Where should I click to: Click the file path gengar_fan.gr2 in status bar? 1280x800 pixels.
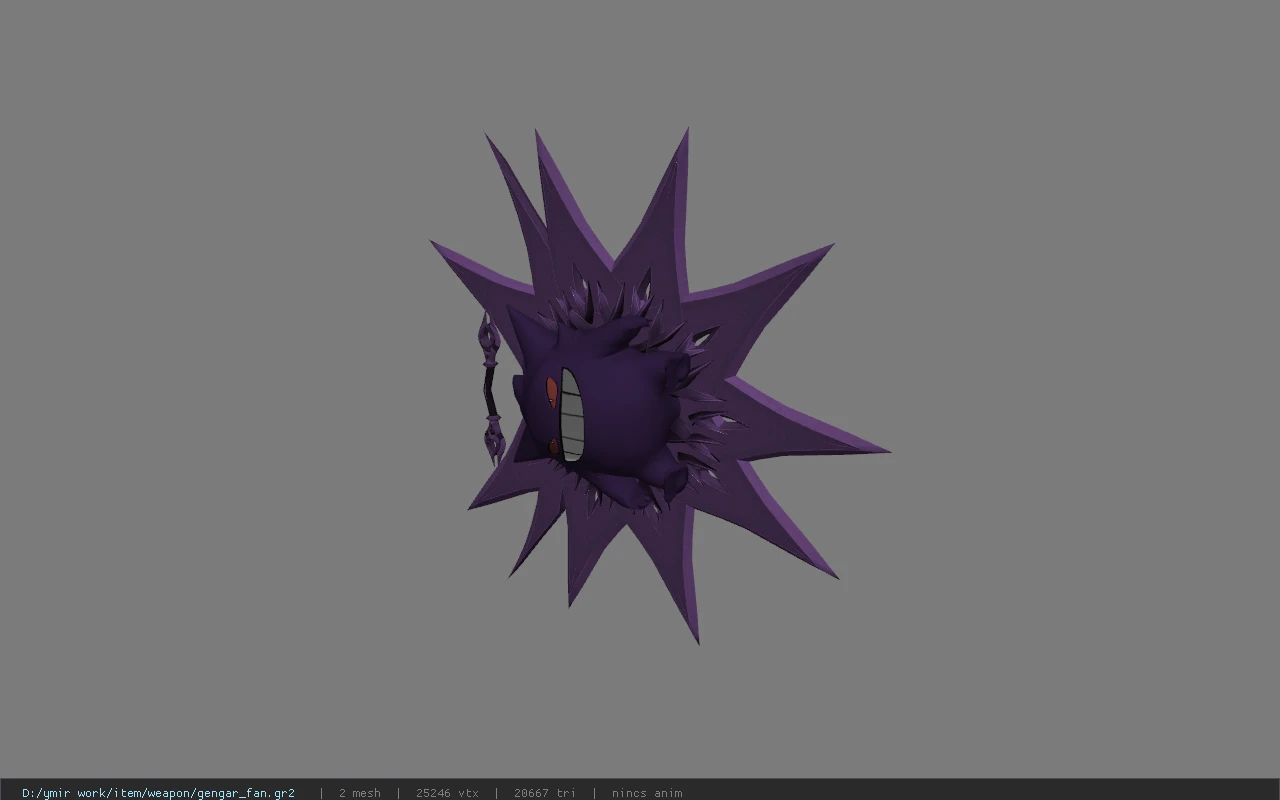point(158,793)
